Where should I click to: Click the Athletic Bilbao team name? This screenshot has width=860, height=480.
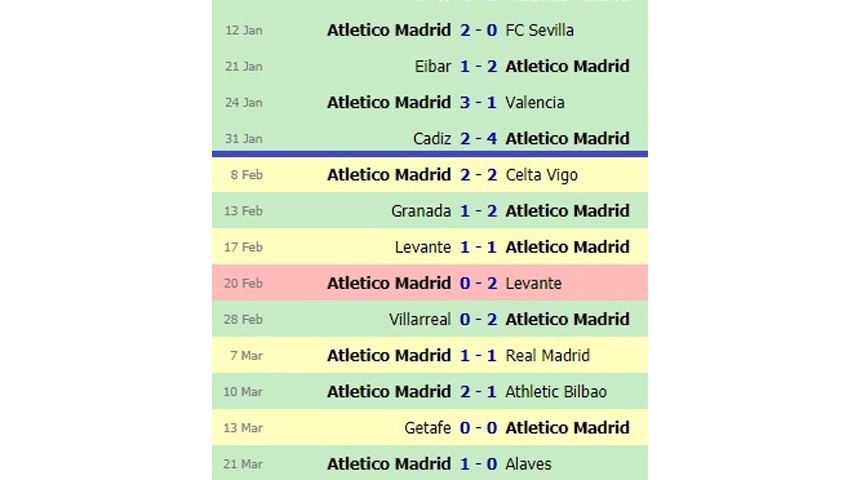pyautogui.click(x=556, y=392)
